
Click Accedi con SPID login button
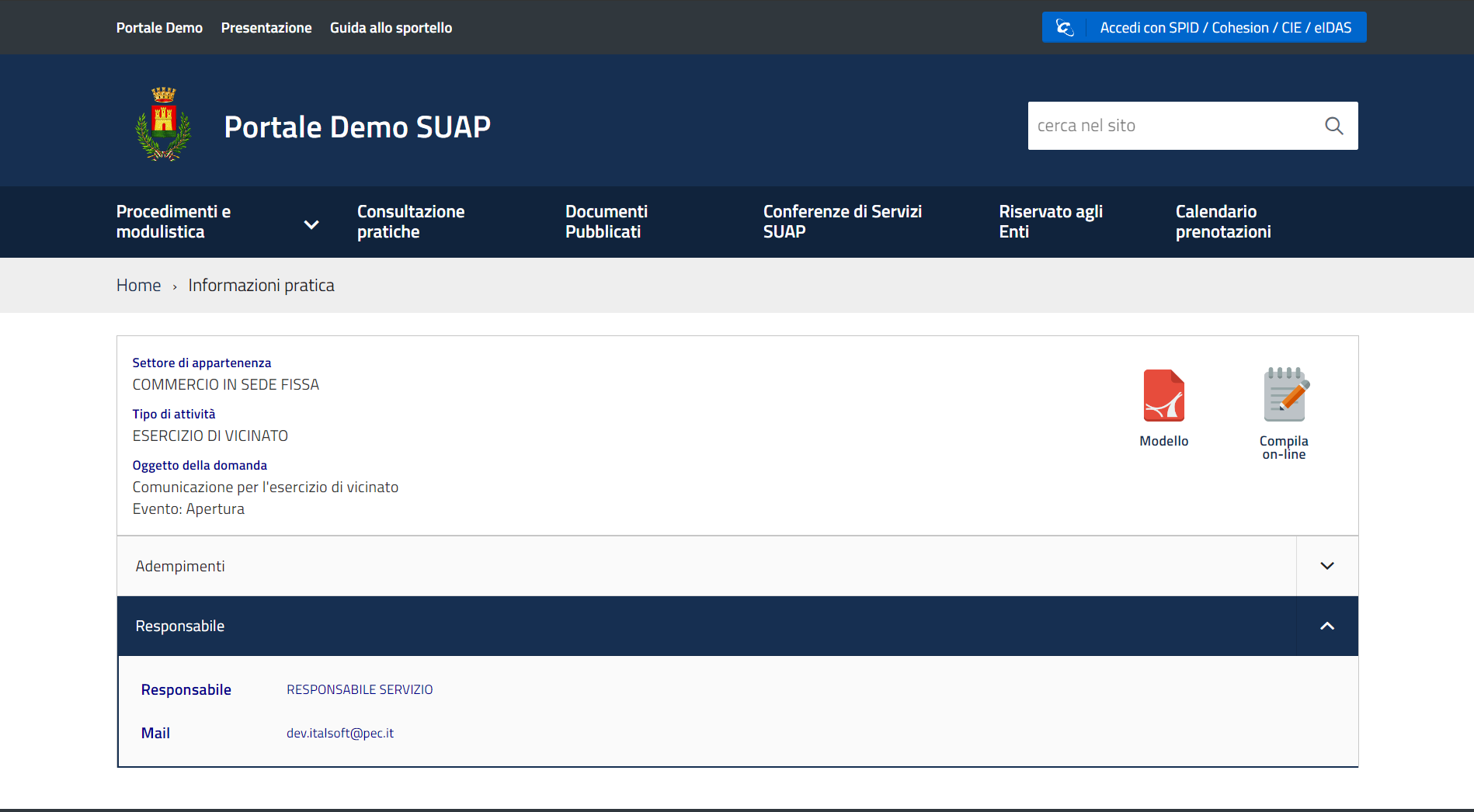1225,28
